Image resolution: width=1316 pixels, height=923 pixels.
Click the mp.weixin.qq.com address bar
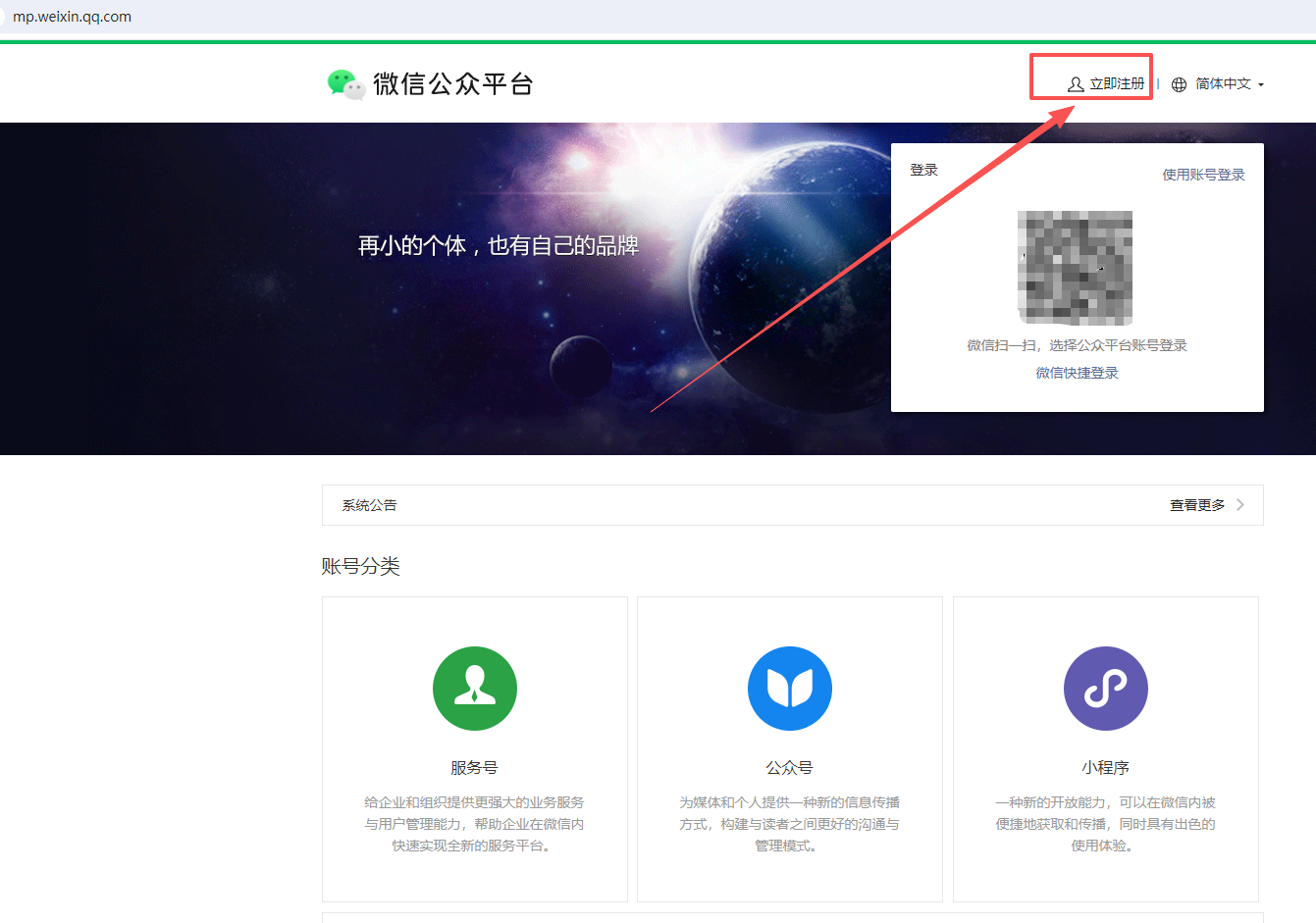click(x=72, y=17)
